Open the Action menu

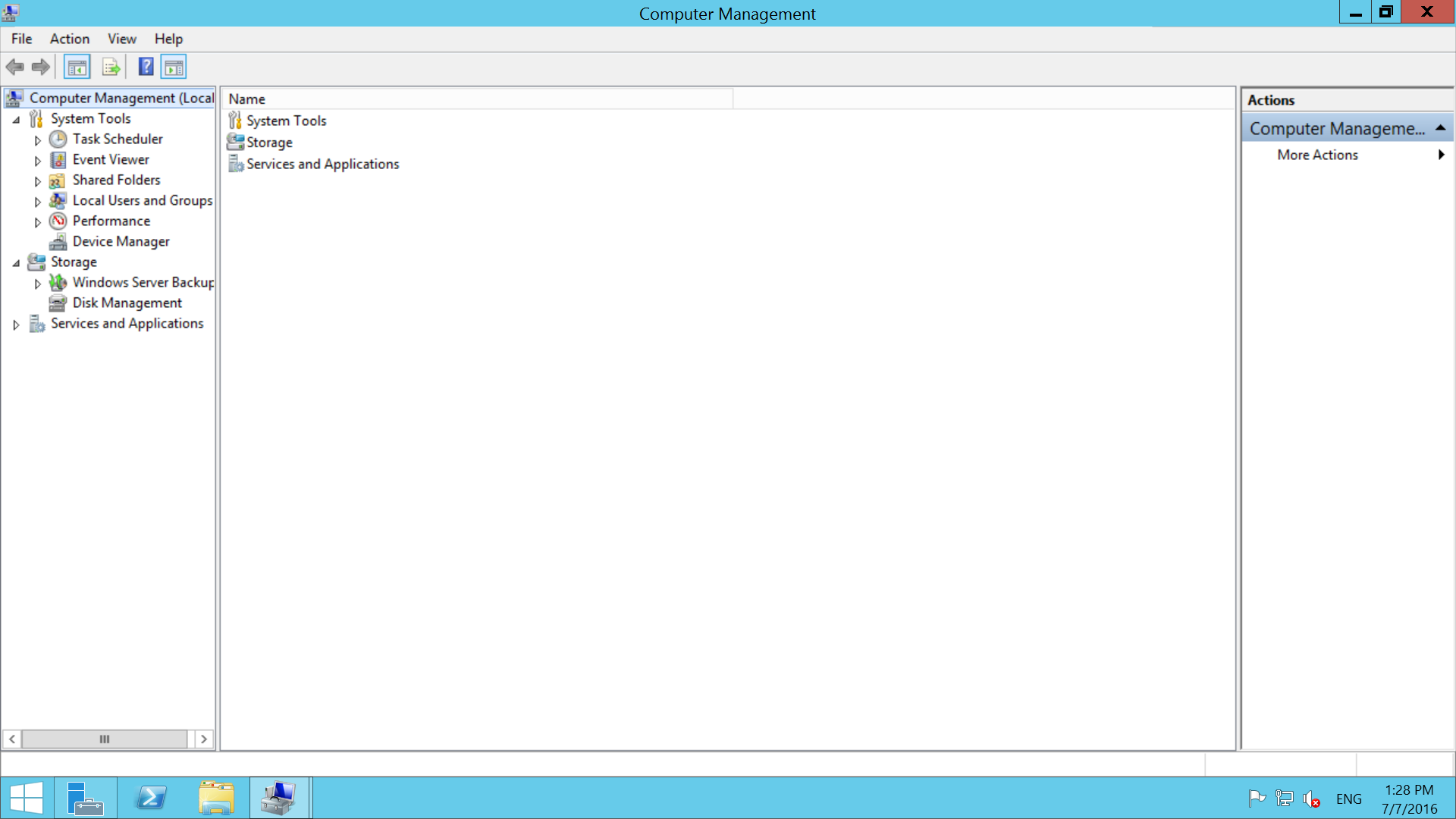tap(70, 39)
